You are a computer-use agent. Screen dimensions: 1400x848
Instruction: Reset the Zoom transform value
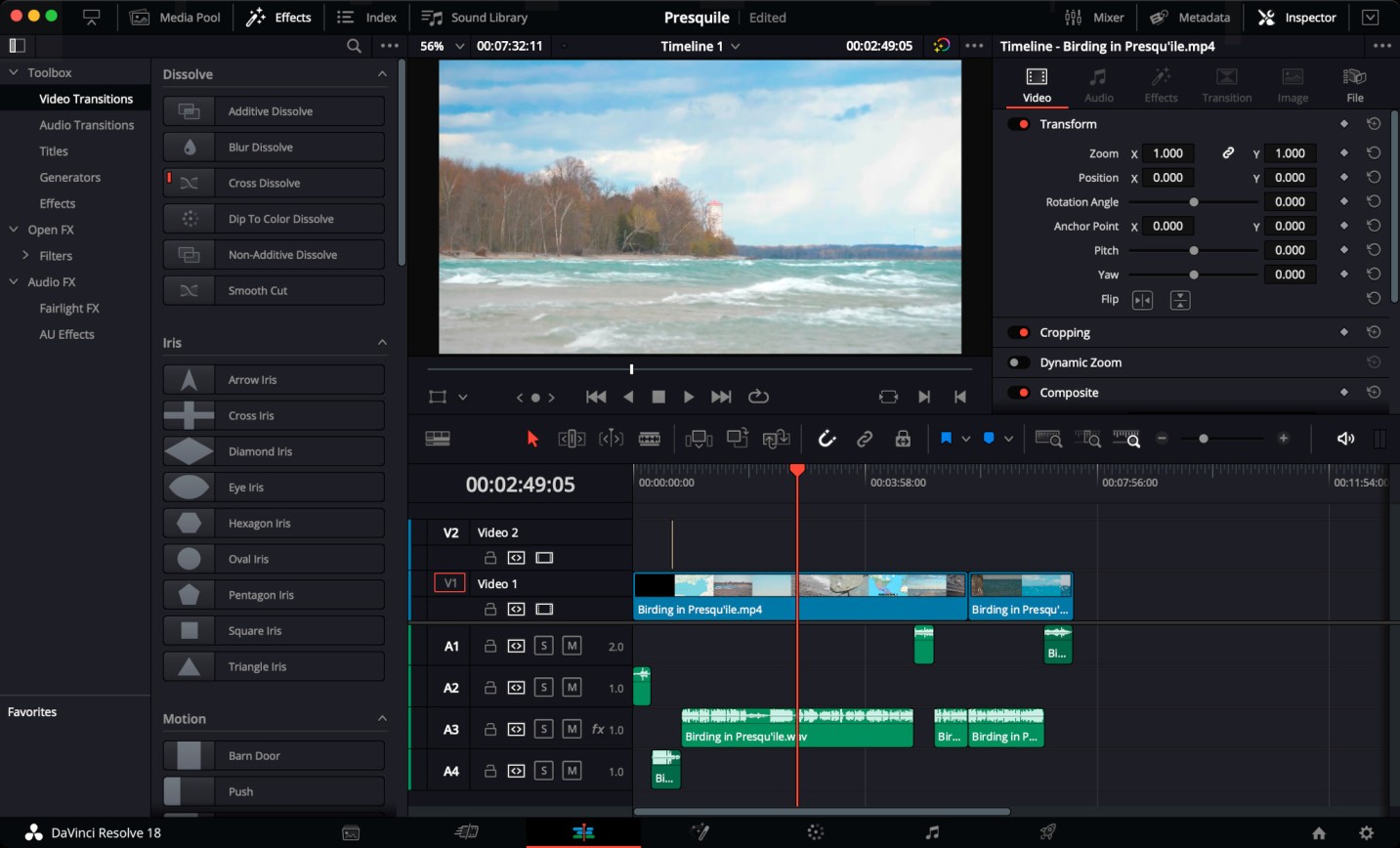coord(1373,153)
